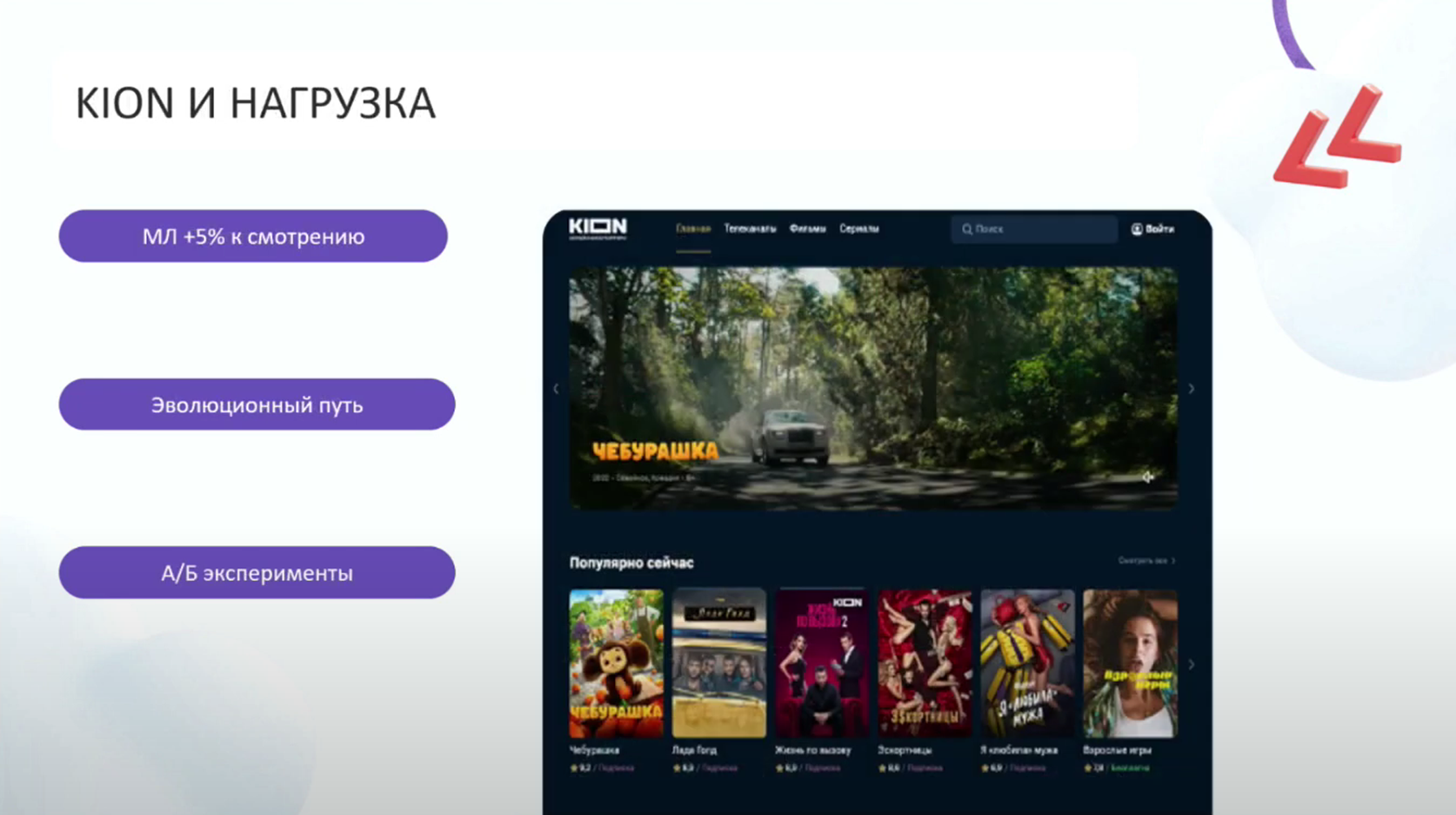This screenshot has width=1456, height=815.
Task: Click the Жизнь по вызову title text
Action: tap(813, 750)
